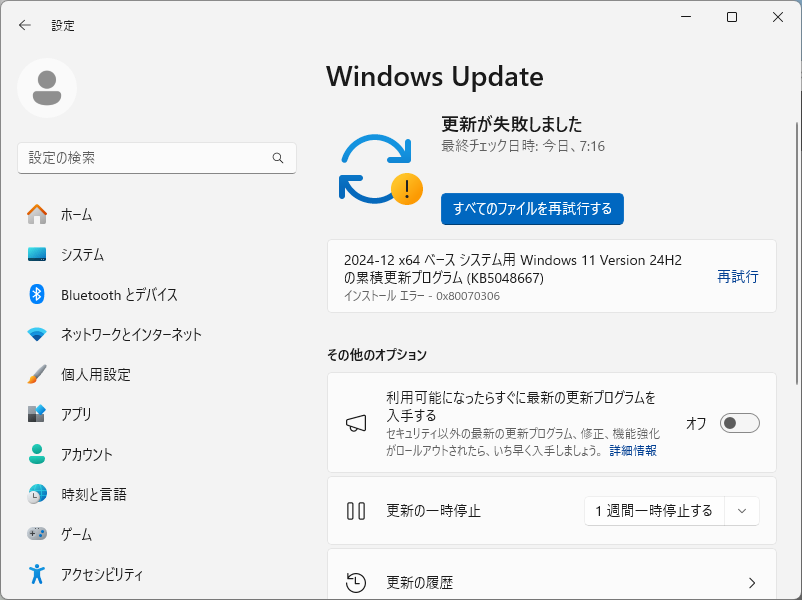
Task: Open the ホーム menu label
Action: click(x=76, y=215)
